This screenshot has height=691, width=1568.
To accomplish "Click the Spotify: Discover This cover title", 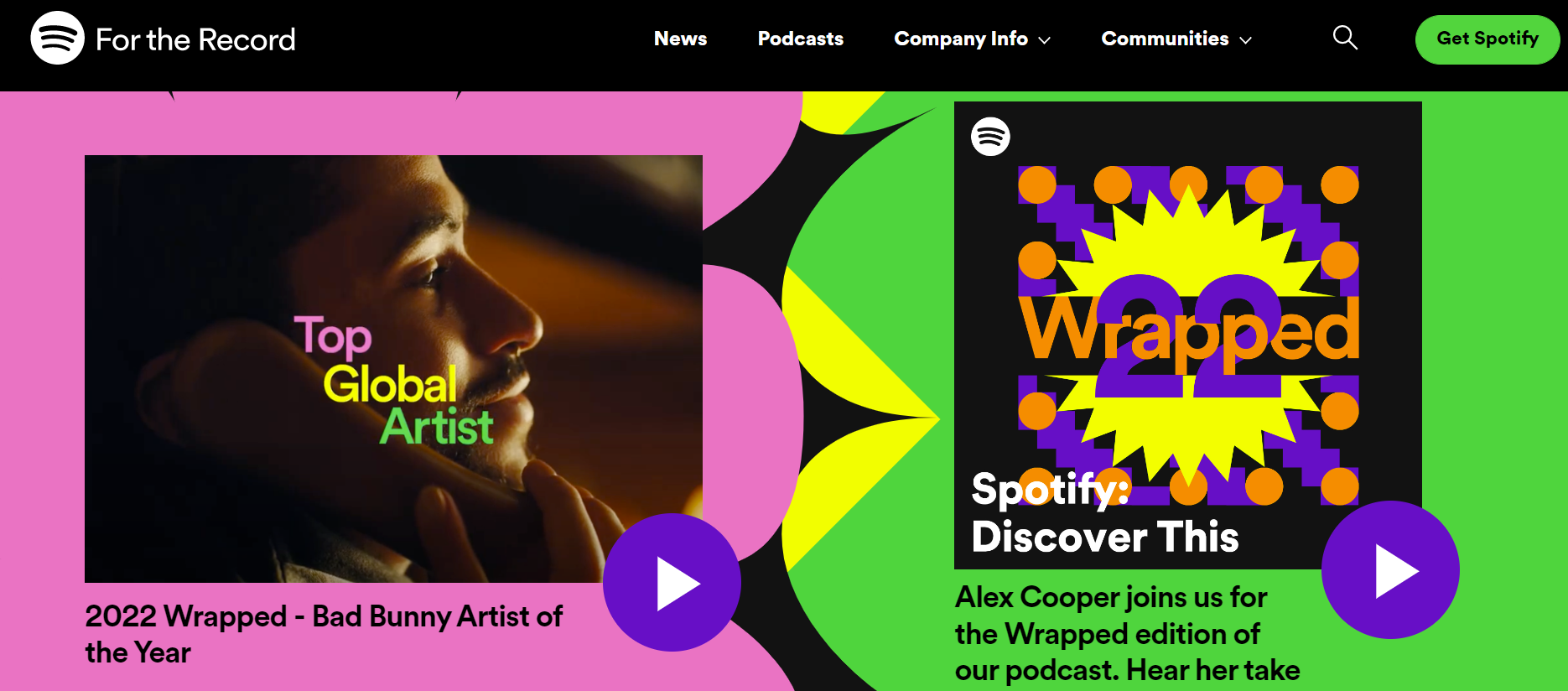I will pyautogui.click(x=1104, y=512).
